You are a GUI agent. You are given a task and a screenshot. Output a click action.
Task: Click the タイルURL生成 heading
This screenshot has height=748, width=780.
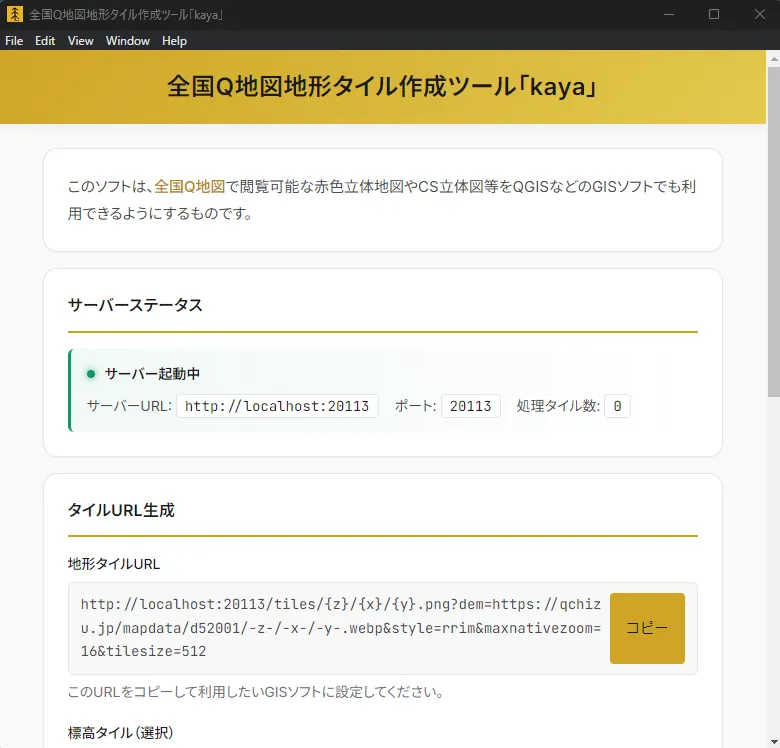click(x=121, y=510)
